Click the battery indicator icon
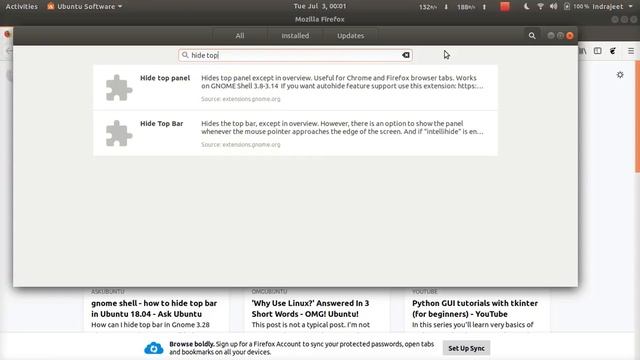This screenshot has height=360, width=640. coord(567,7)
